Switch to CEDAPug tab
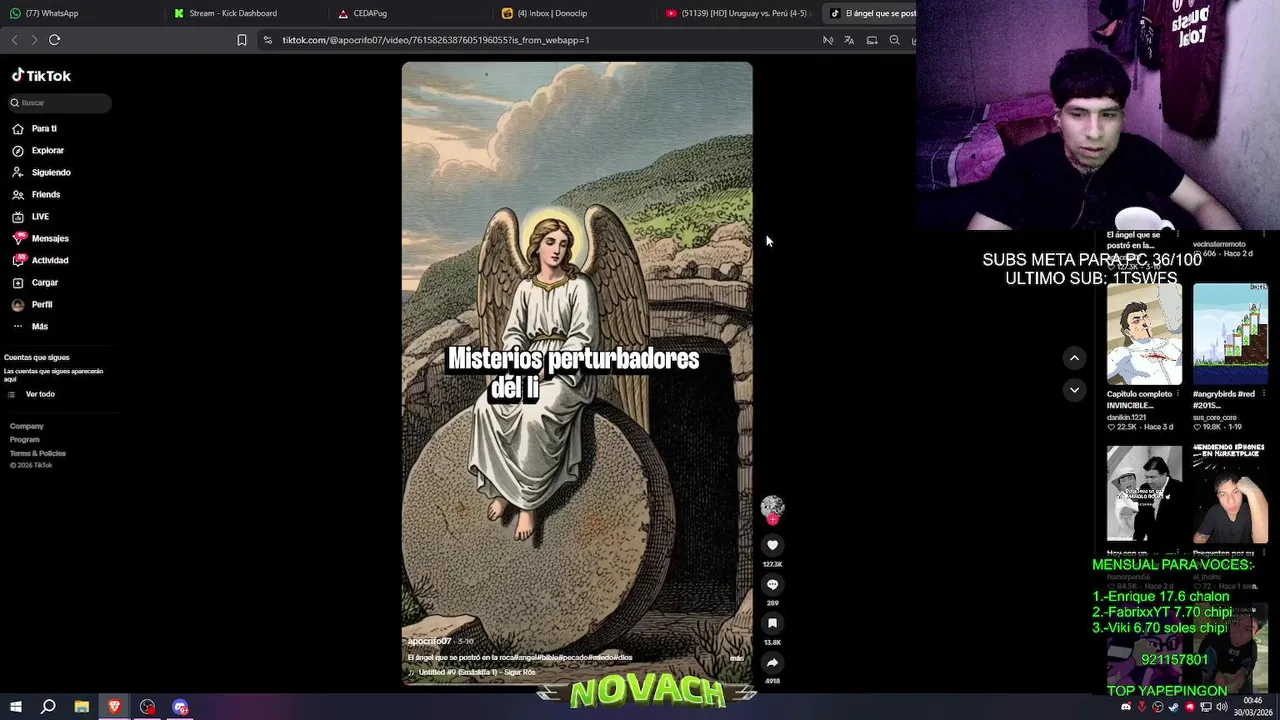The height and width of the screenshot is (720, 1280). click(x=410, y=13)
